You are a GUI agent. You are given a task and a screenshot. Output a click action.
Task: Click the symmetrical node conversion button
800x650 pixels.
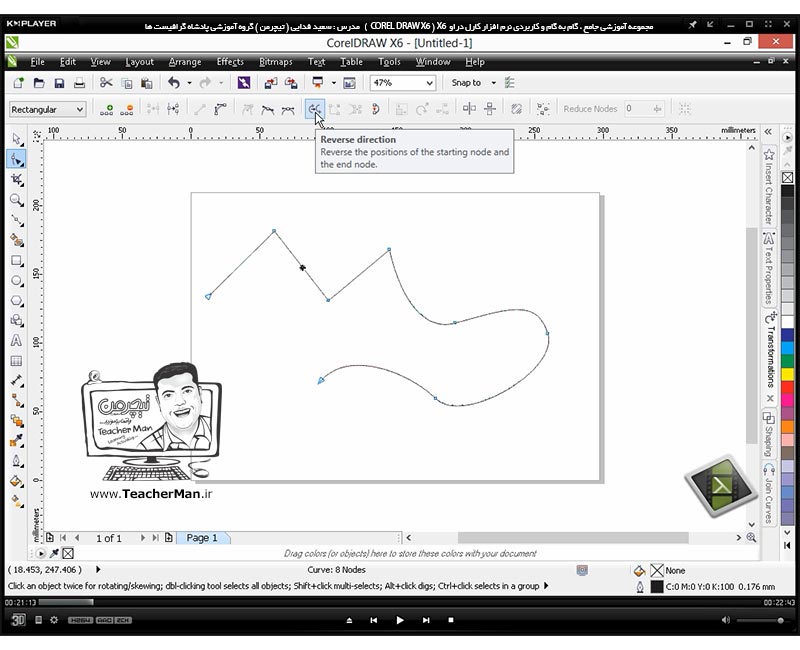tap(288, 109)
